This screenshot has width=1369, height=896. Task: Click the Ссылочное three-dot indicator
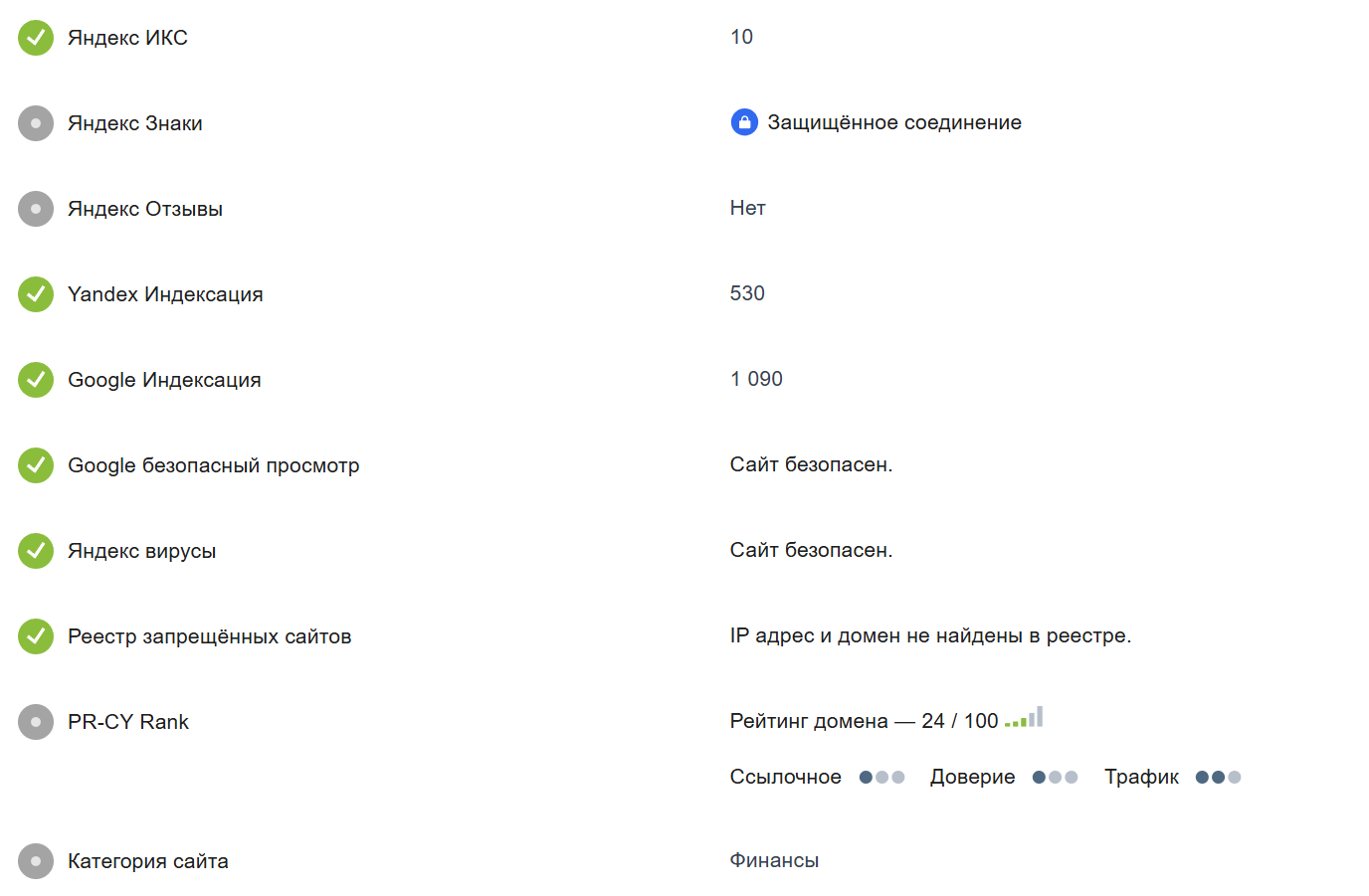click(x=881, y=778)
